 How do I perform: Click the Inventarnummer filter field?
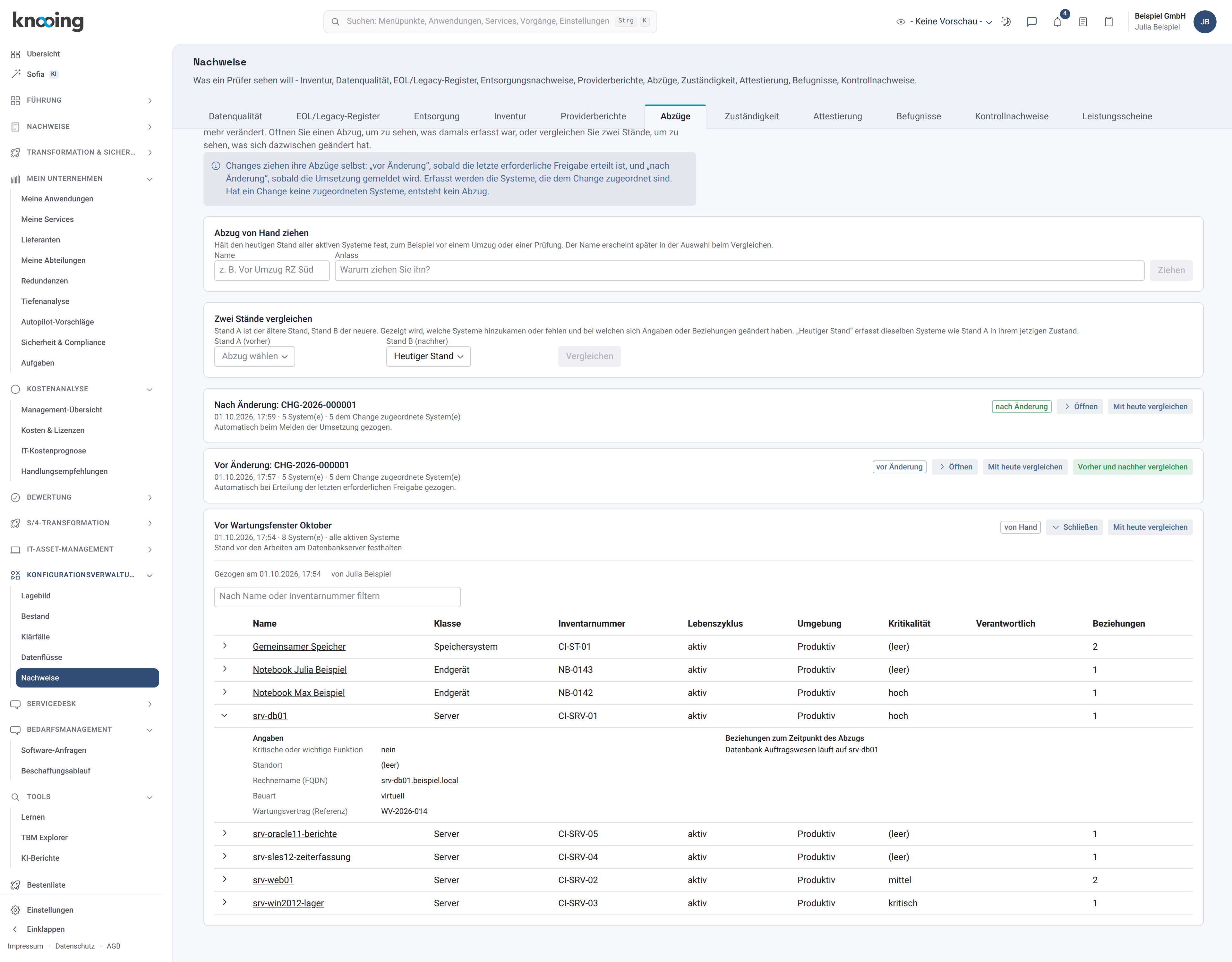(337, 596)
